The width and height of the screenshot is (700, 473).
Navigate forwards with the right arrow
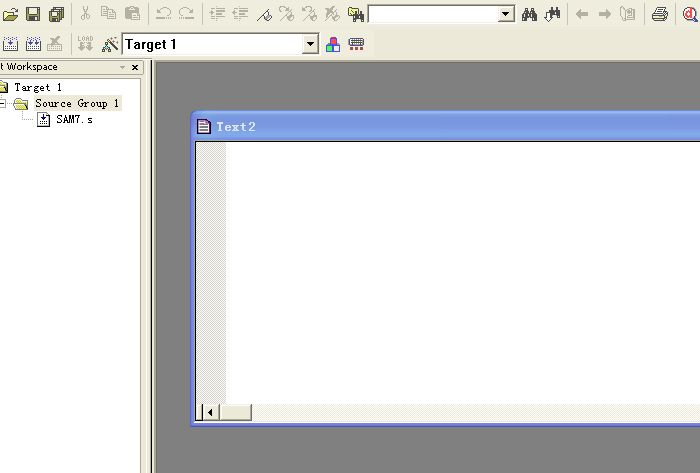click(604, 14)
